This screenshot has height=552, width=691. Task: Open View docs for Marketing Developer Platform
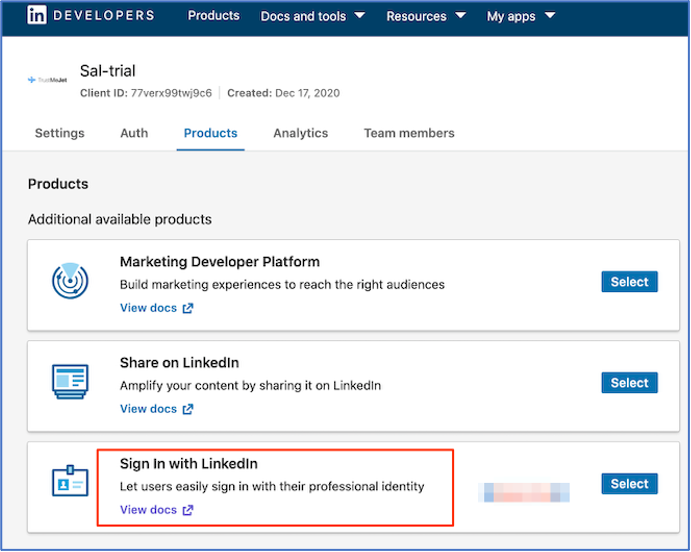tap(149, 308)
